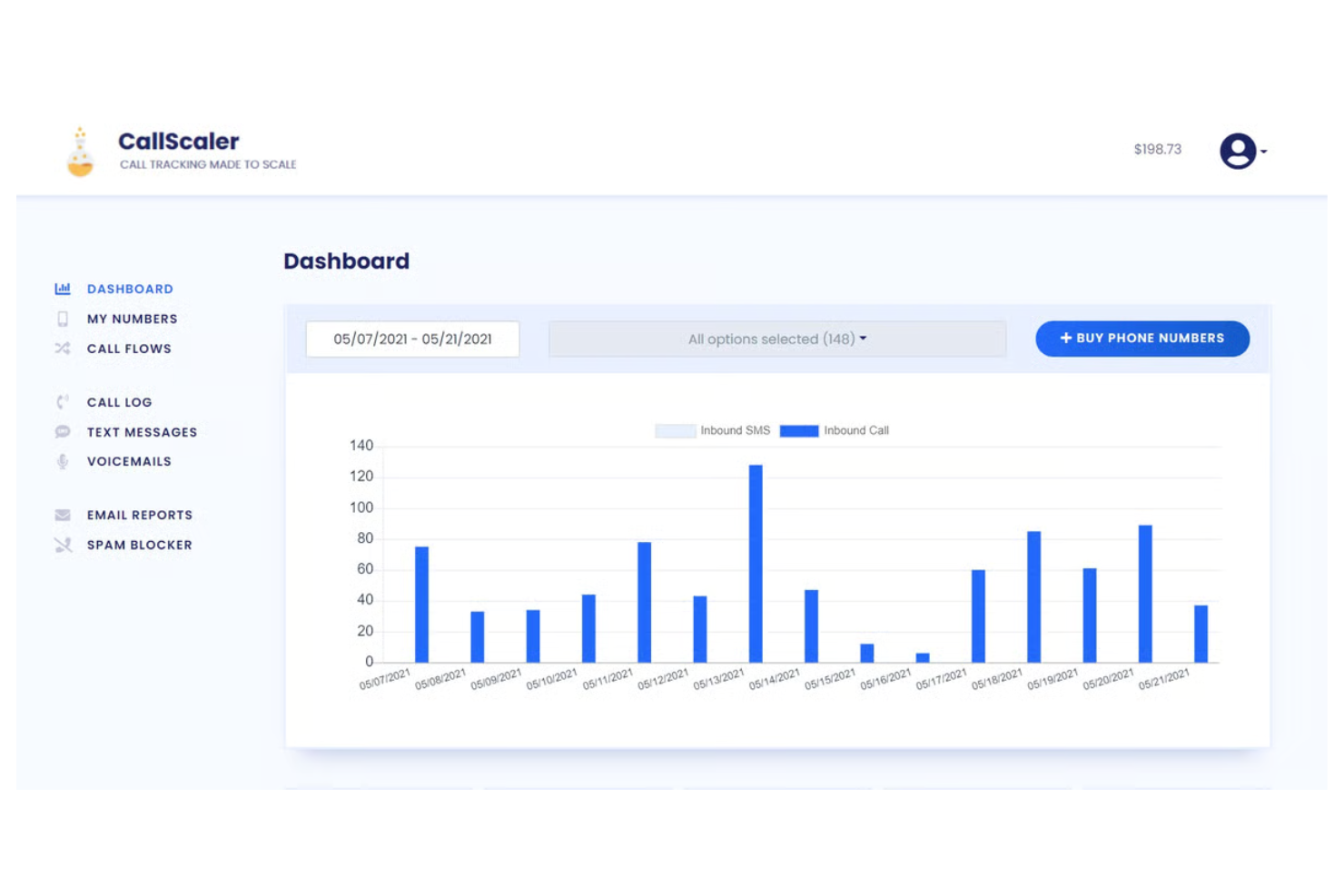Image resolution: width=1344 pixels, height=896 pixels.
Task: Click the Dashboard bar chart icon
Action: click(x=62, y=289)
